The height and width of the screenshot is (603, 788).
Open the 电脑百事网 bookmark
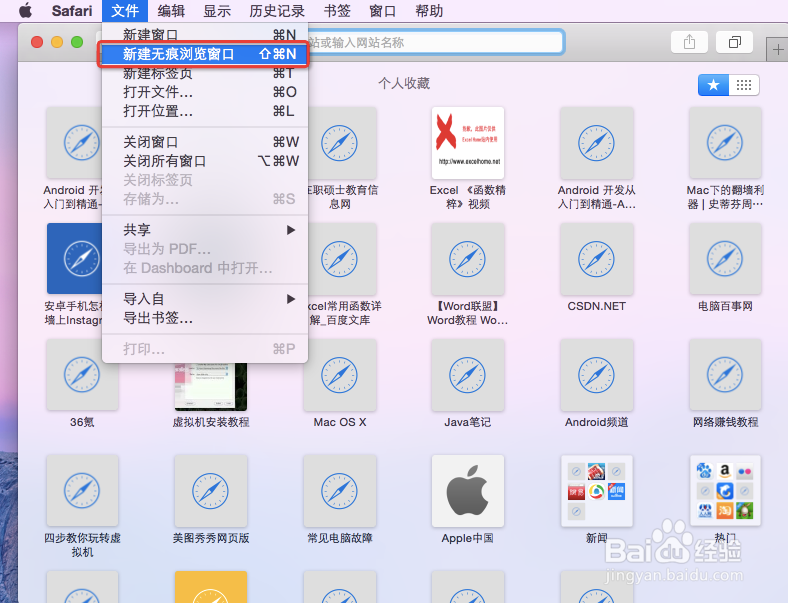click(x=725, y=259)
